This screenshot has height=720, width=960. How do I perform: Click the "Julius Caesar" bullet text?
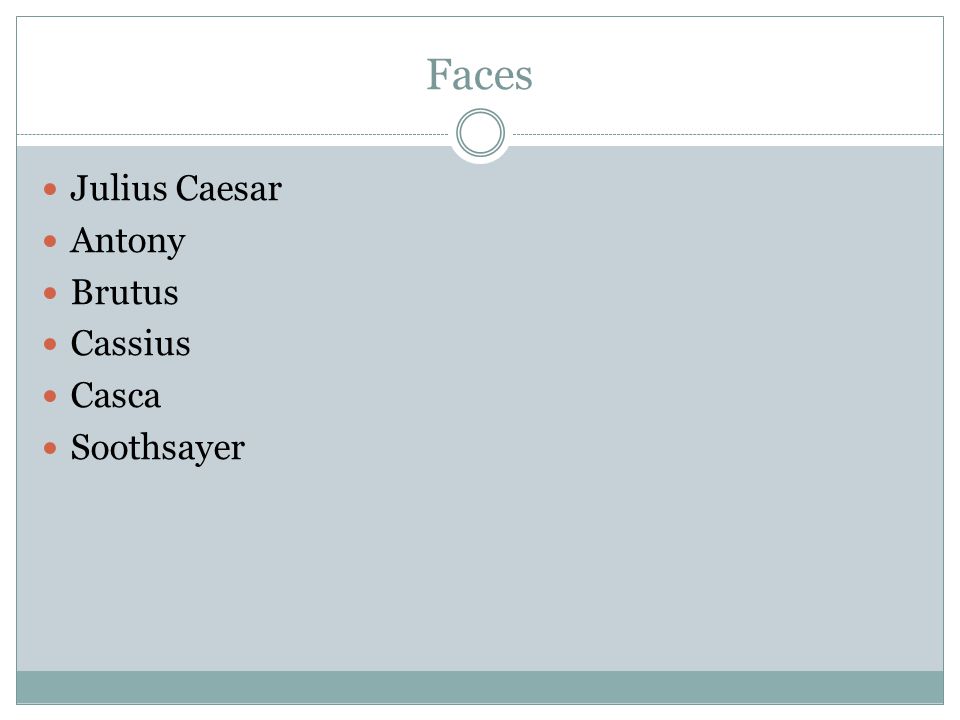(176, 188)
